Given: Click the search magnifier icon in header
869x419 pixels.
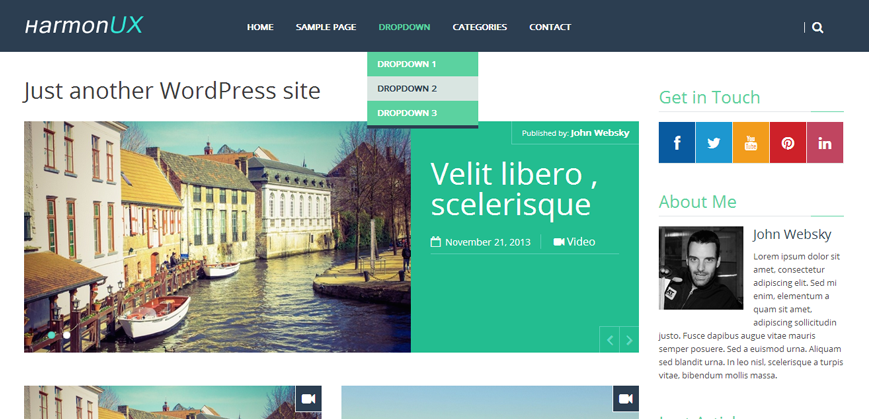Looking at the screenshot, I should click(x=818, y=28).
